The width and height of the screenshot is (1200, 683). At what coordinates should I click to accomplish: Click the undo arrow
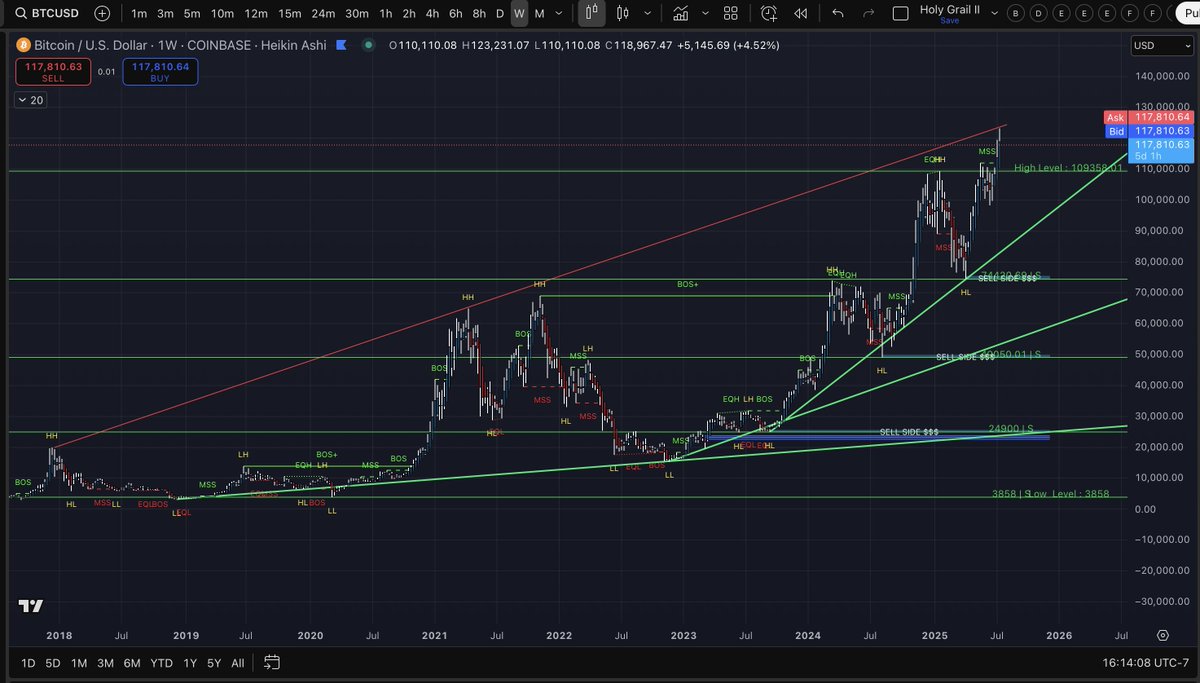point(838,13)
